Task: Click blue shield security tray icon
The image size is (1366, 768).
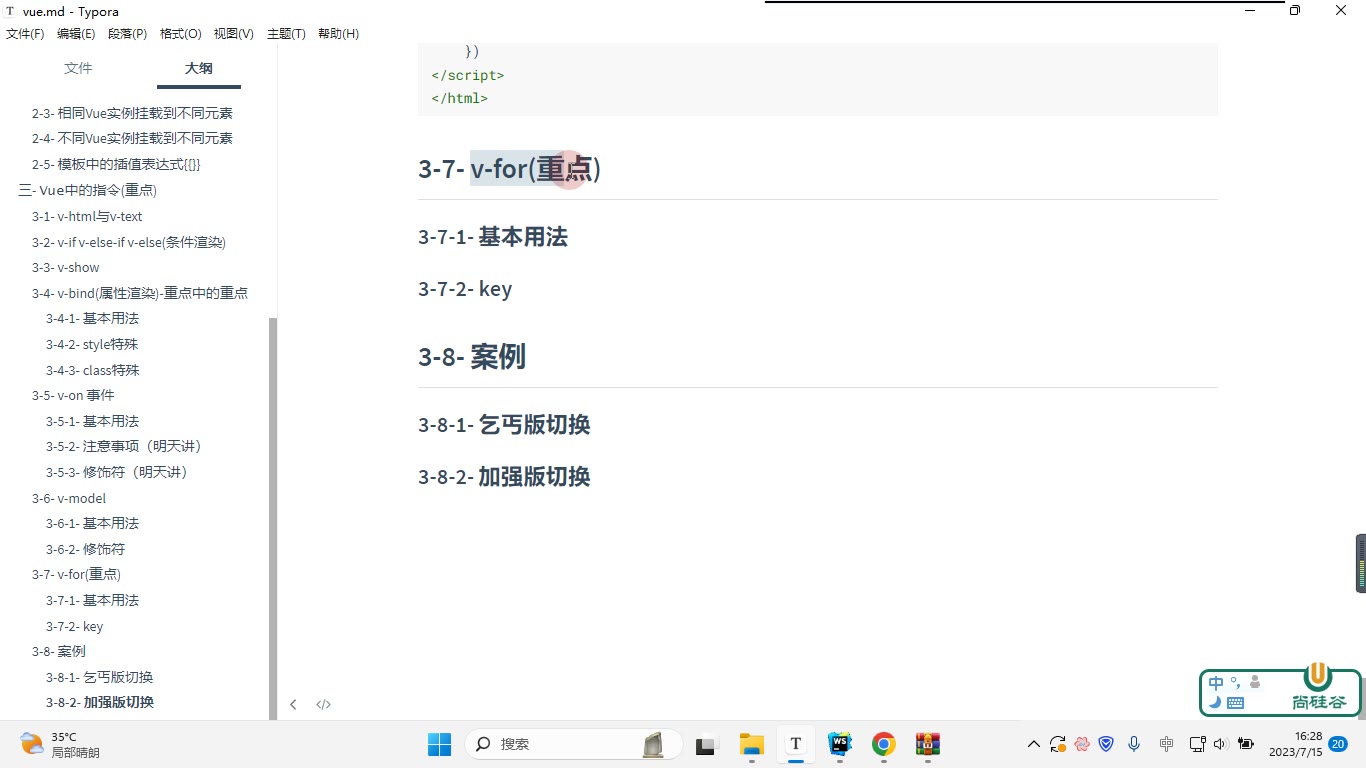Action: (x=1107, y=744)
